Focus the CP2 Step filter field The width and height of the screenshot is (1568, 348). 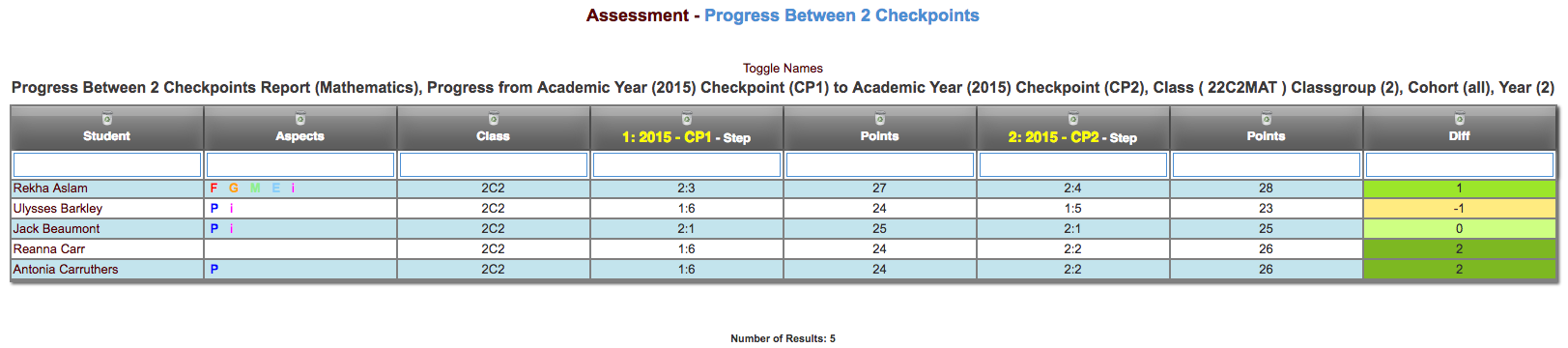[1073, 164]
